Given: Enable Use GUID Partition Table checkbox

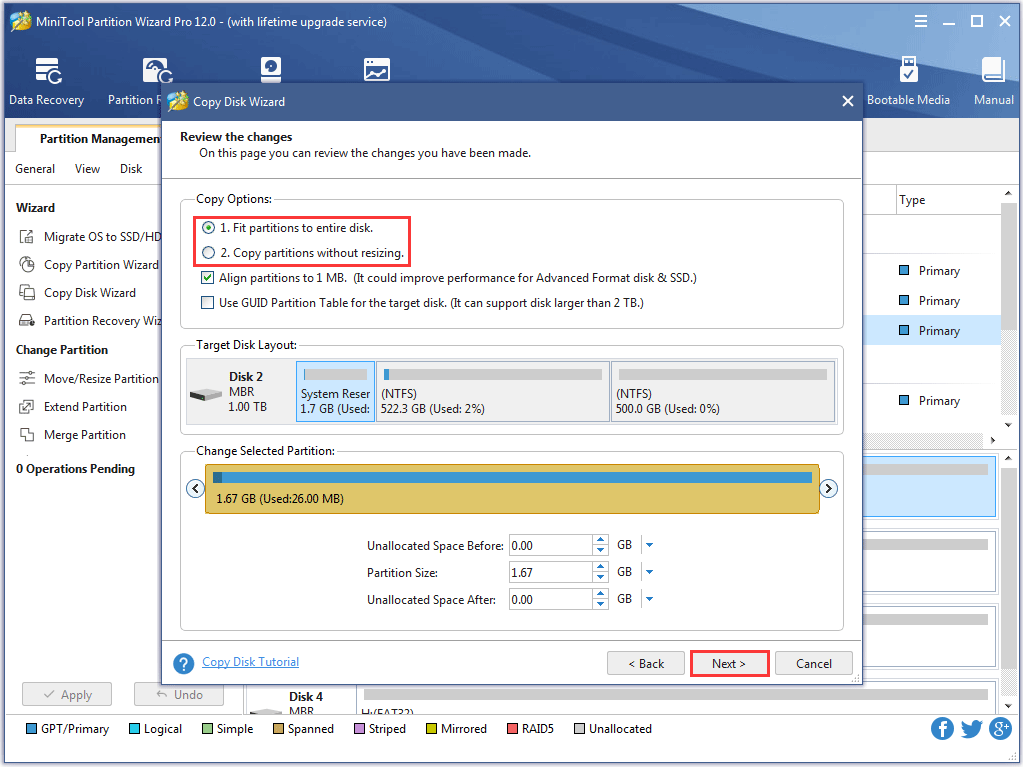Looking at the screenshot, I should point(207,303).
